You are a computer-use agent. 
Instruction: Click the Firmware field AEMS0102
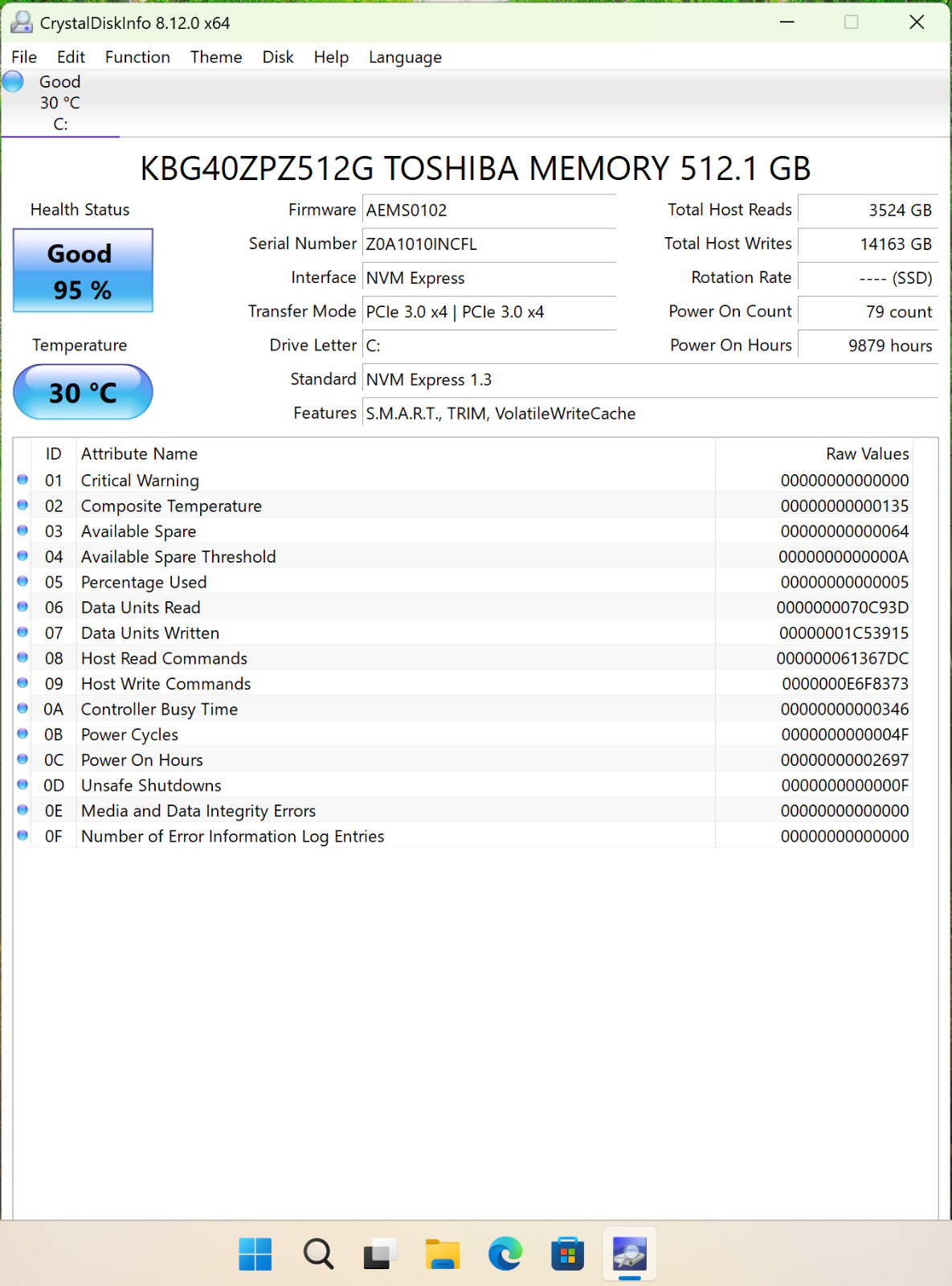[x=489, y=211]
